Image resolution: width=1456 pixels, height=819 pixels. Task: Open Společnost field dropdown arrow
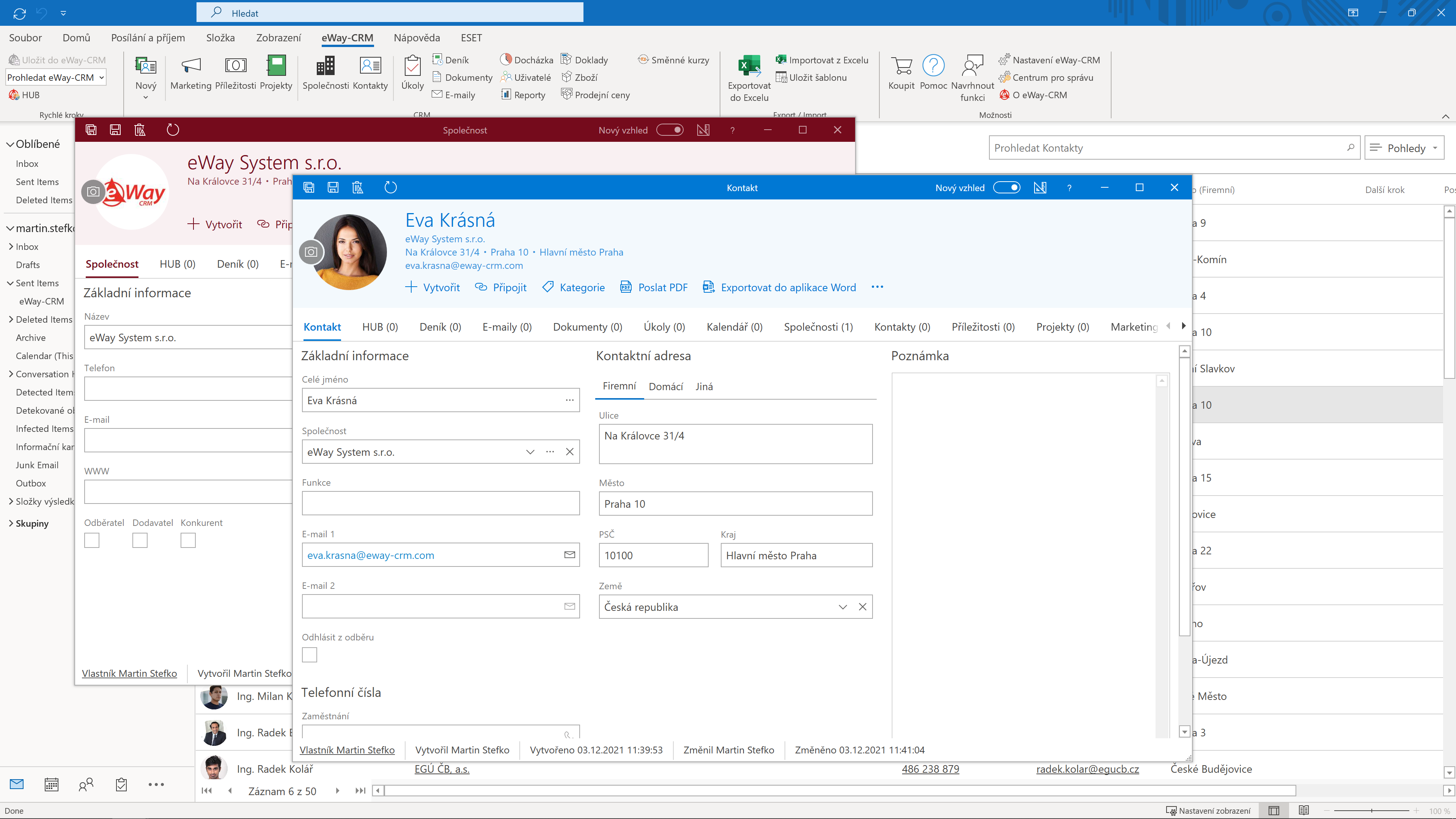[530, 452]
